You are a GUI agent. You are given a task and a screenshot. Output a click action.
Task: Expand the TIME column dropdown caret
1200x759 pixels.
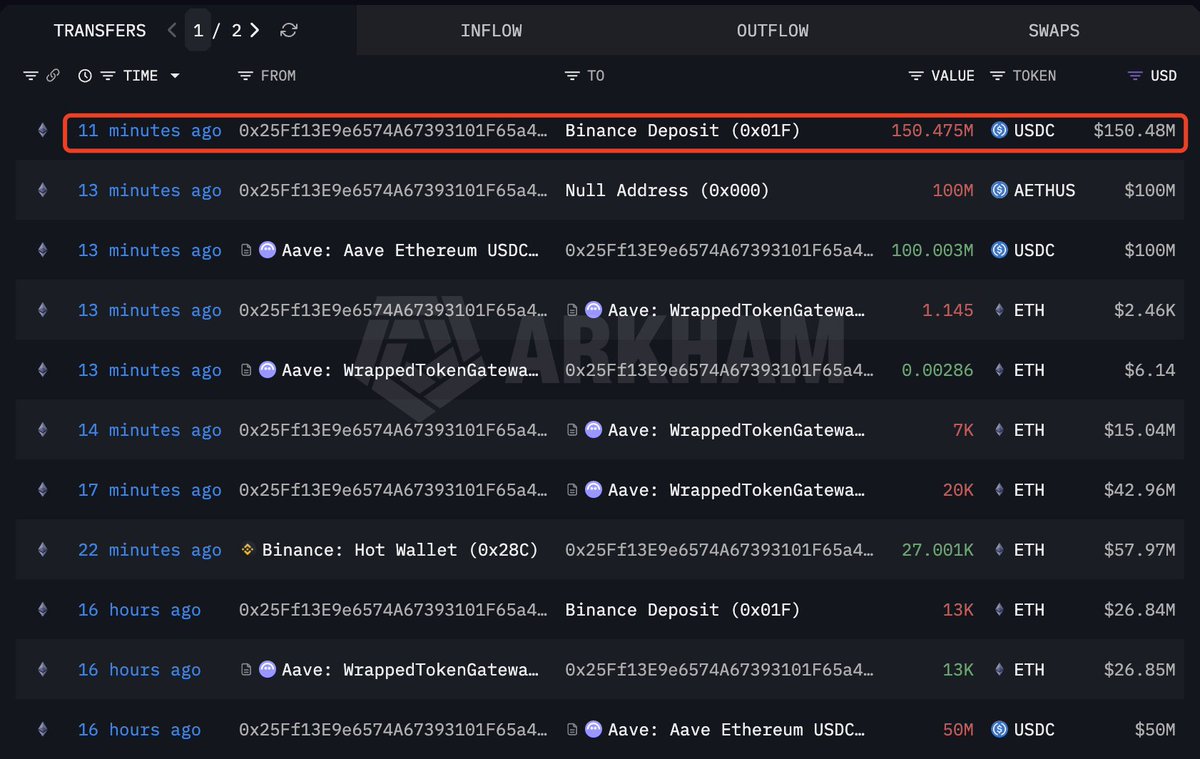(x=175, y=76)
